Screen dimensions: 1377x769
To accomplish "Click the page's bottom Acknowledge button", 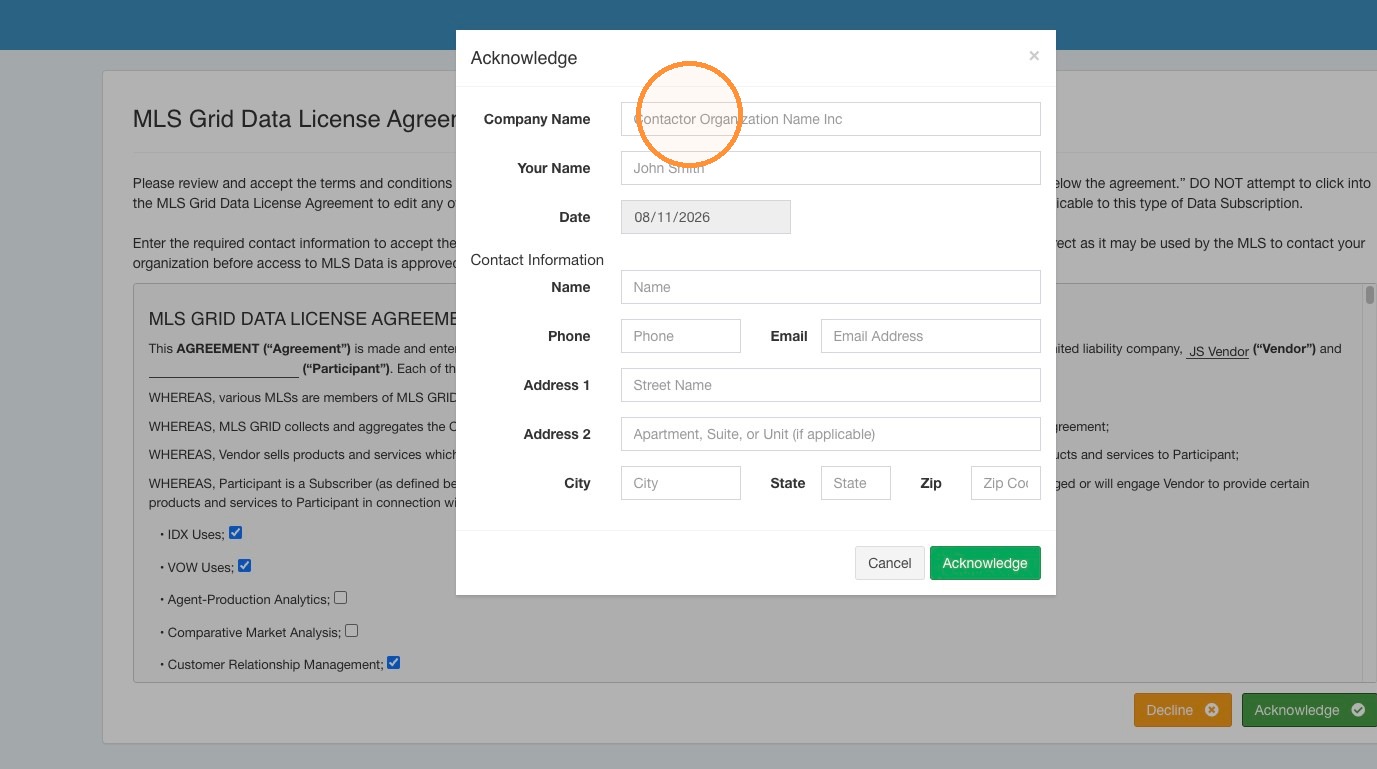I will pyautogui.click(x=1309, y=710).
